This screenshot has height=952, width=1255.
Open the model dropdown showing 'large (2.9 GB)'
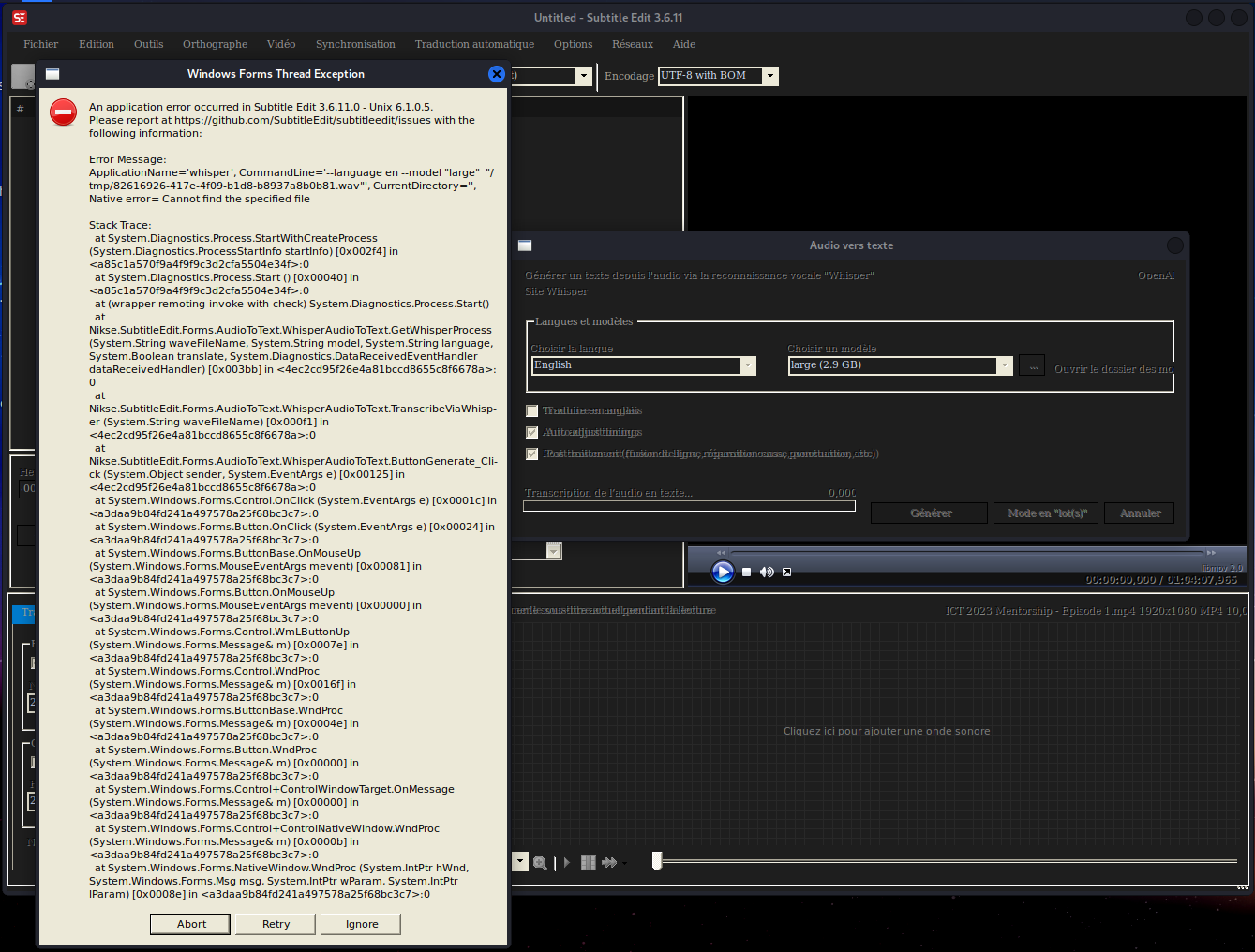[x=1004, y=365]
